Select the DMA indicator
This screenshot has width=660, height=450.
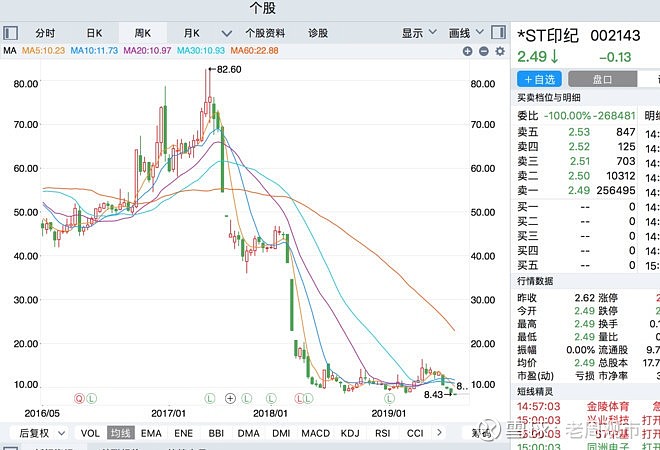(248, 433)
